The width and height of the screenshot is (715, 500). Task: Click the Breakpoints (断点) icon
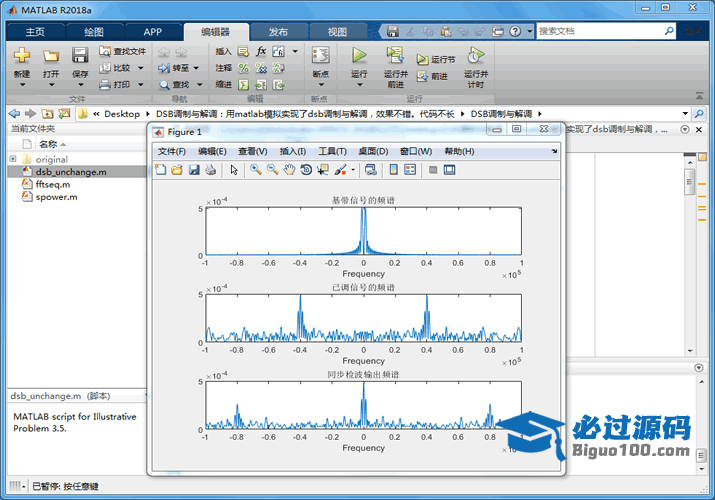pyautogui.click(x=321, y=55)
